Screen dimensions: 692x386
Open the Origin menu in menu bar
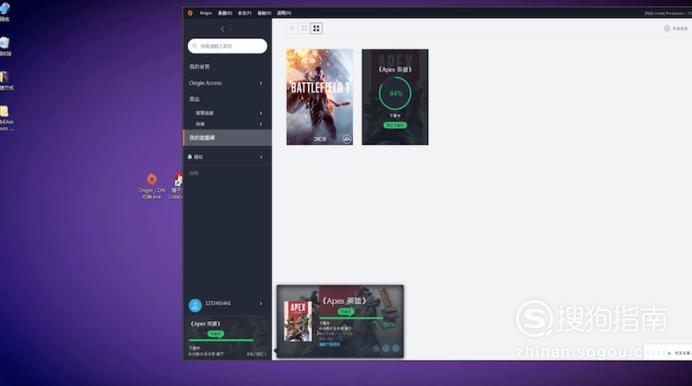click(206, 13)
